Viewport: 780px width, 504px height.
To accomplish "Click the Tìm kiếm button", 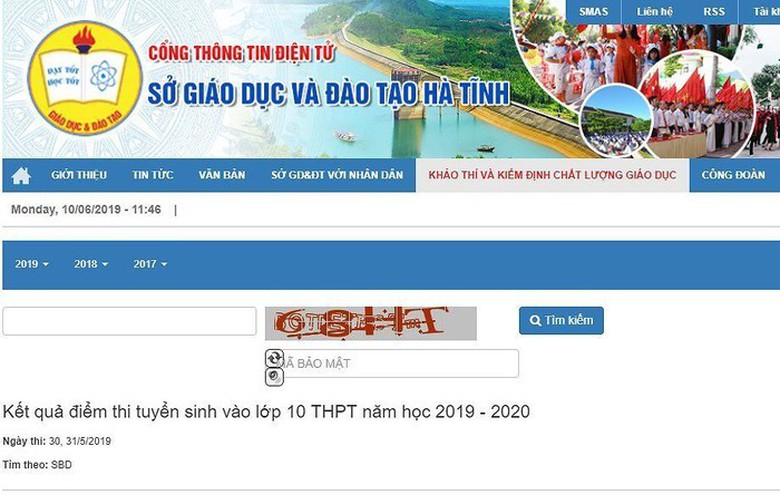I will [x=561, y=320].
